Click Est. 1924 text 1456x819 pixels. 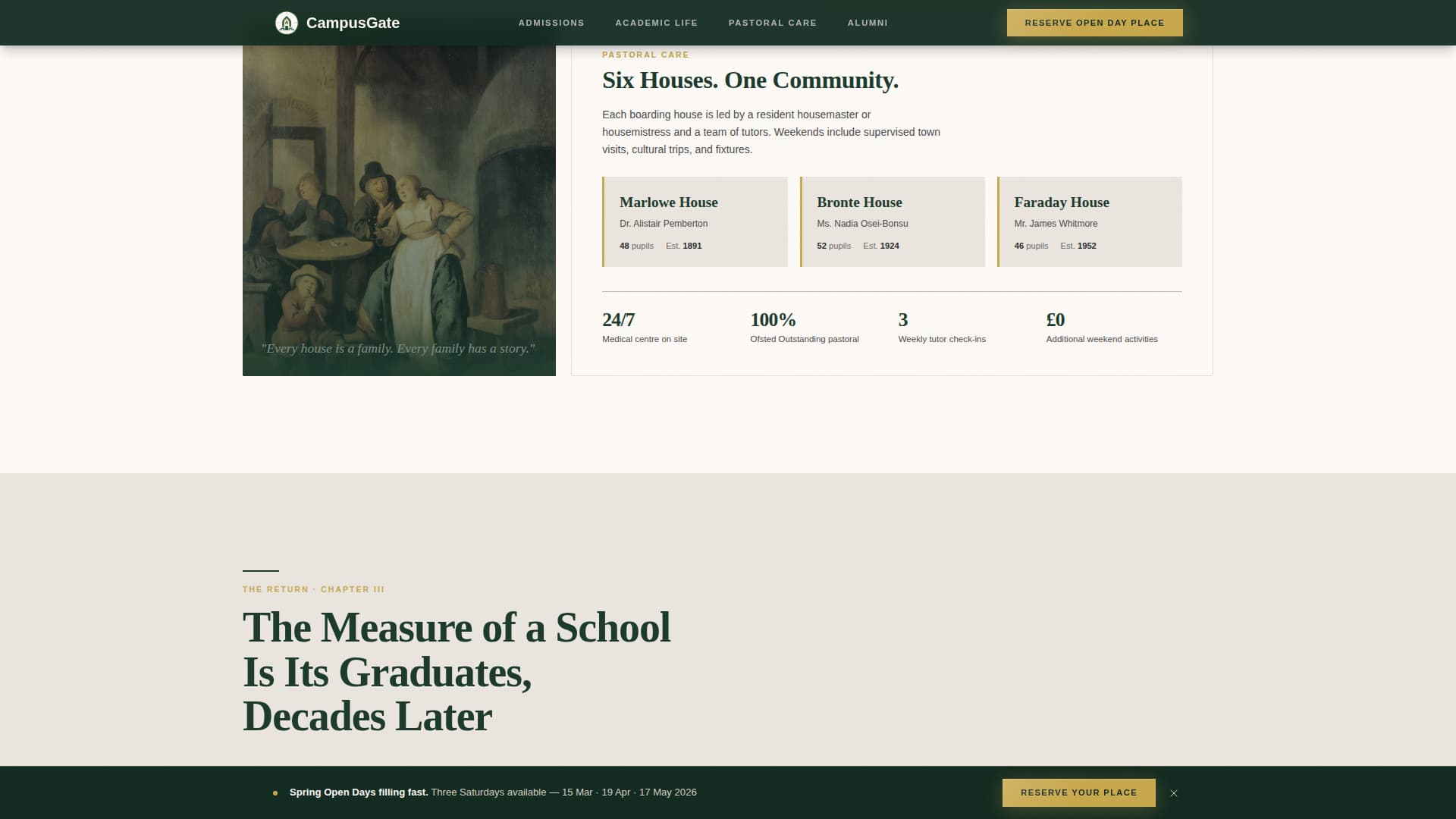pos(881,246)
